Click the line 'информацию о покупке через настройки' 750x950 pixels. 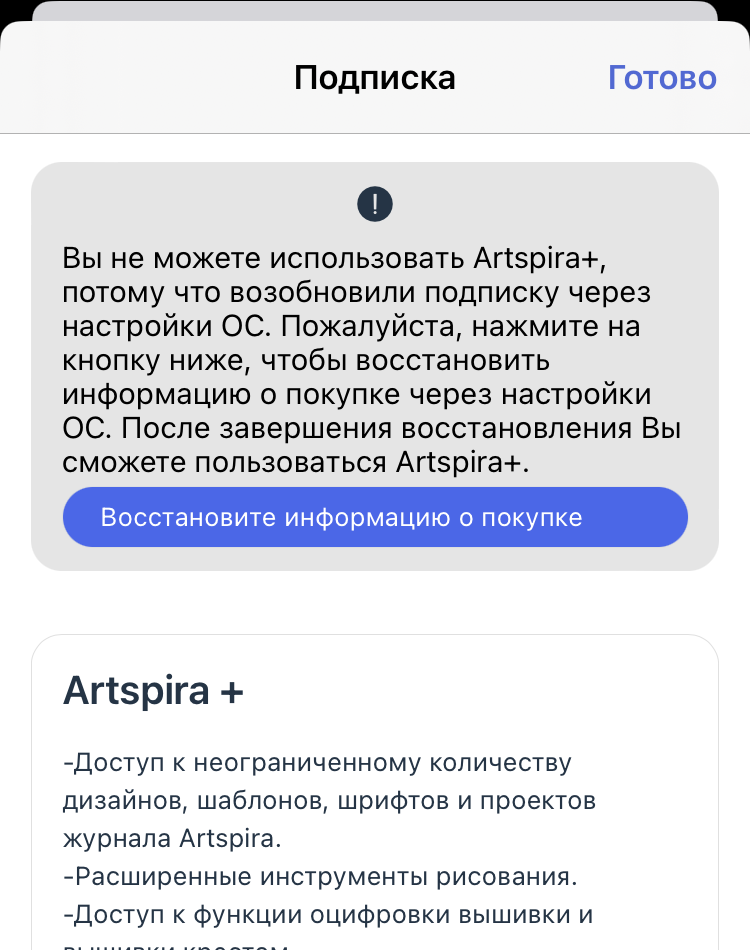pyautogui.click(x=357, y=394)
